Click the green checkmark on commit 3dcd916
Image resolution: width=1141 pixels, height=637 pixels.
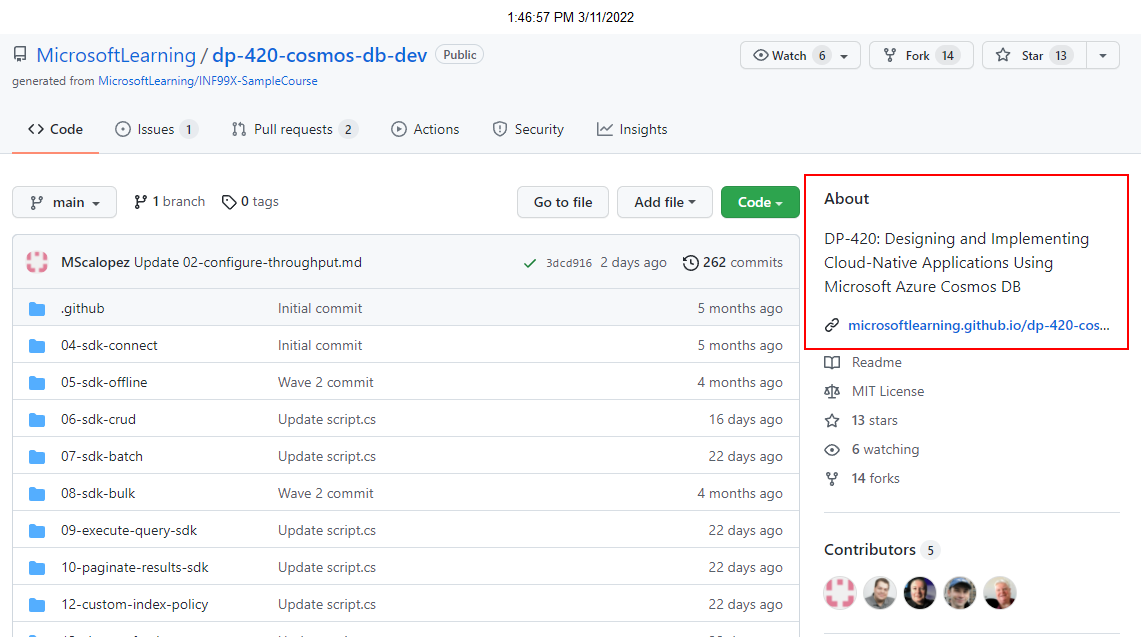coord(530,262)
